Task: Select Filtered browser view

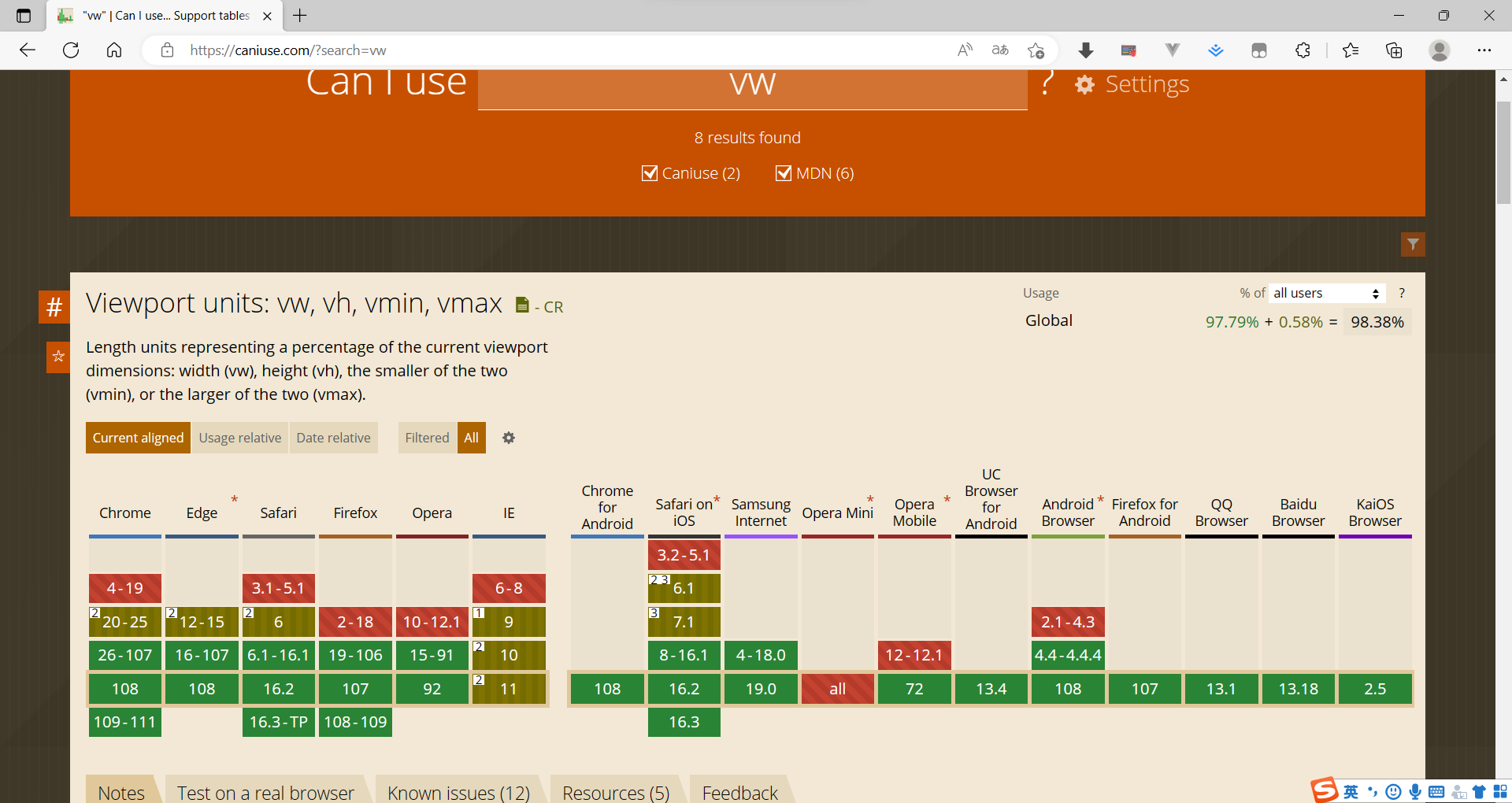Action: click(427, 438)
